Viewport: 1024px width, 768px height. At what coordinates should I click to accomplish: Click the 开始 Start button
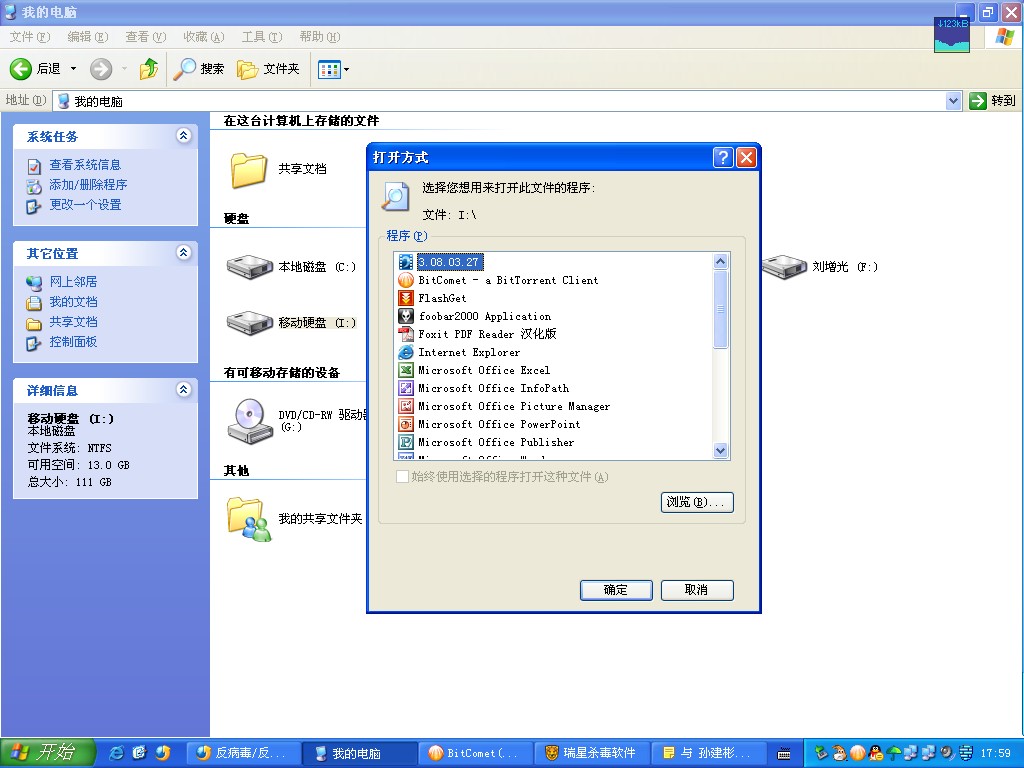pos(48,753)
